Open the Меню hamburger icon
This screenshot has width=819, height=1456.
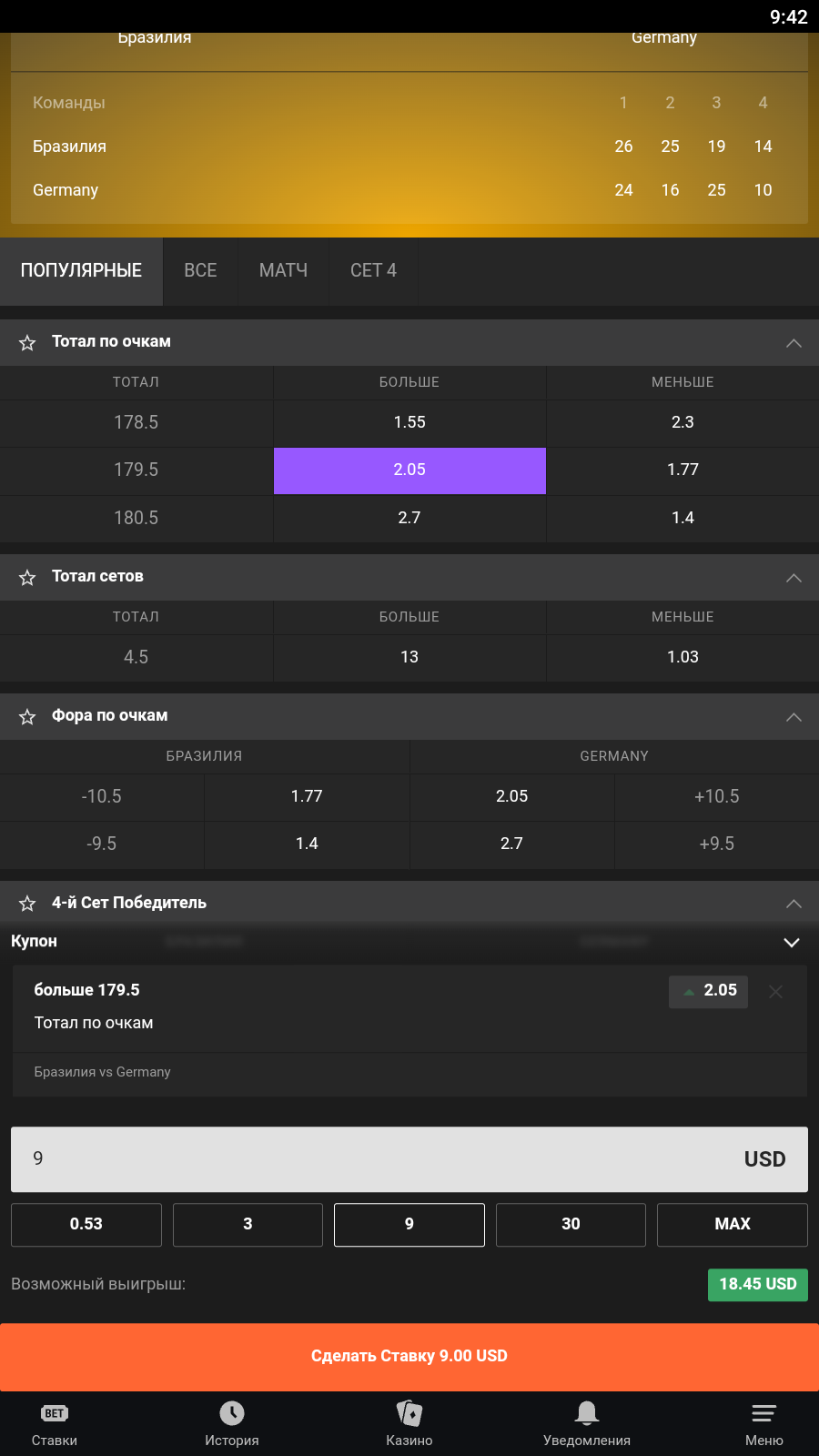(764, 1413)
